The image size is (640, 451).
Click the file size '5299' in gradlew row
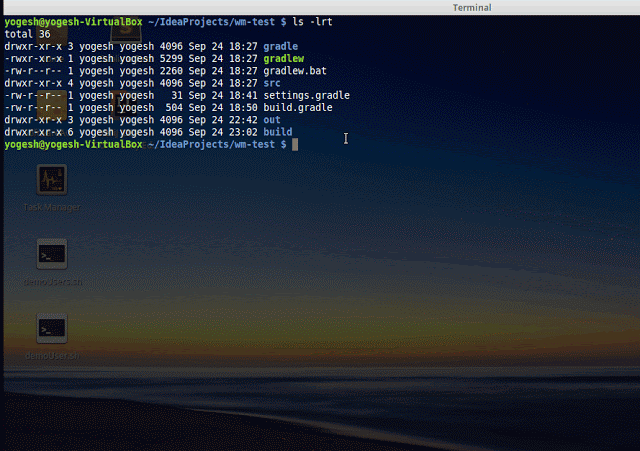coord(171,58)
